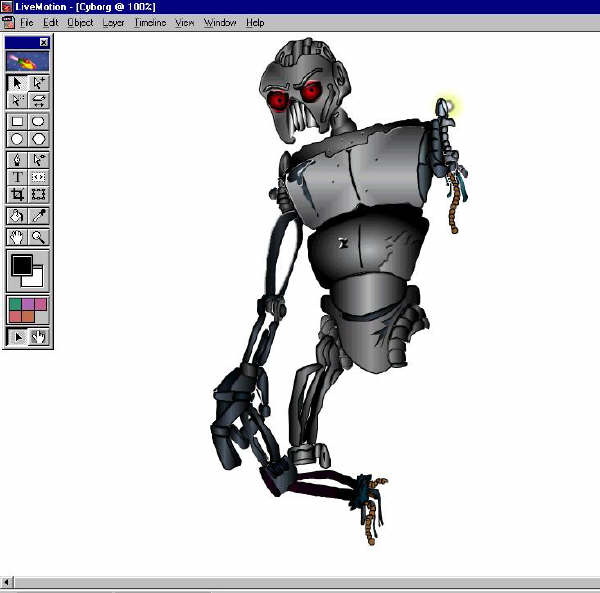This screenshot has width=600, height=593.
Task: Switch to Preview mode hand button
Action: (39, 337)
